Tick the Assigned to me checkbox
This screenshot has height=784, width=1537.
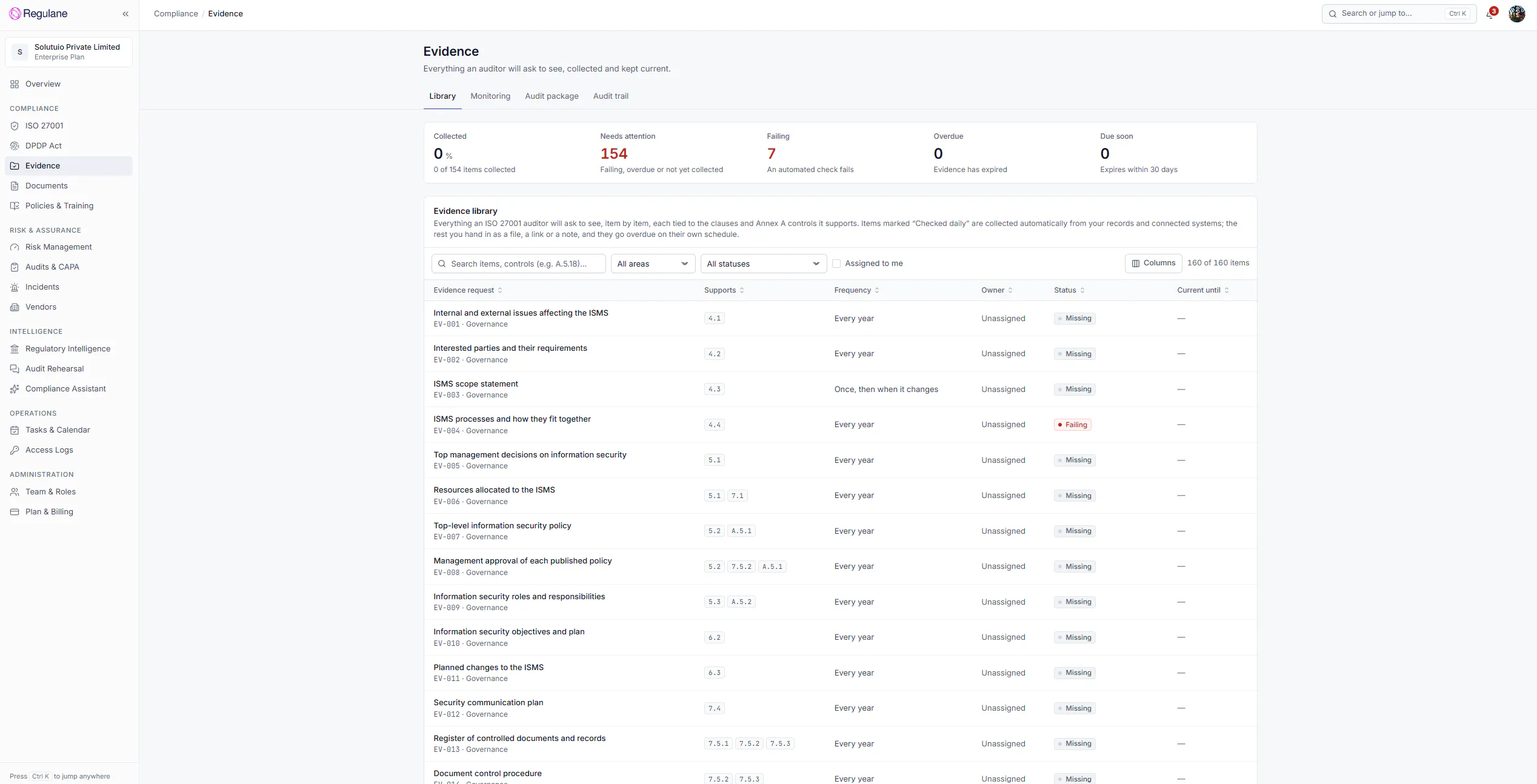836,264
